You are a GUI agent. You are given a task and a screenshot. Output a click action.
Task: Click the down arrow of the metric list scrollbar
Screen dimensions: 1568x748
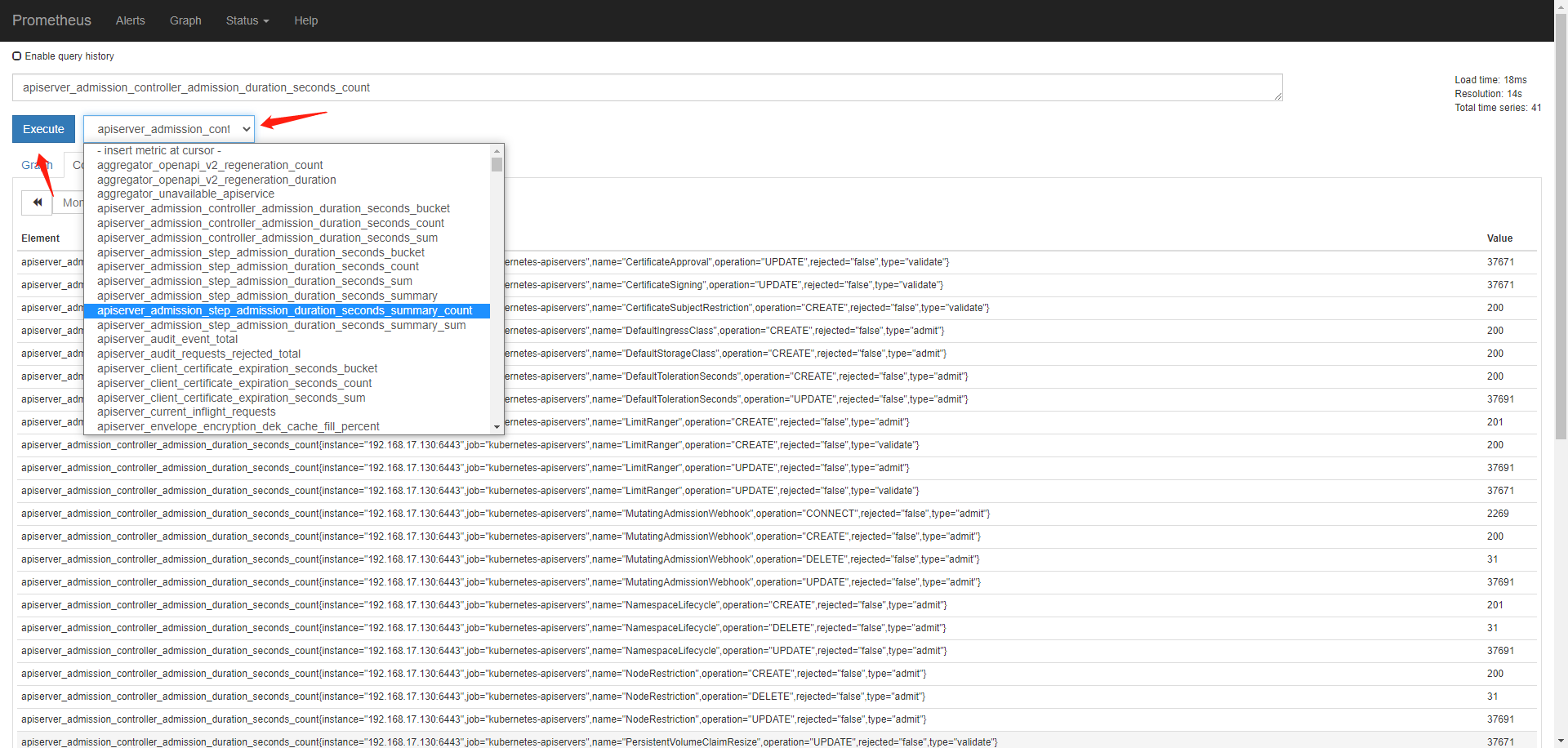497,426
